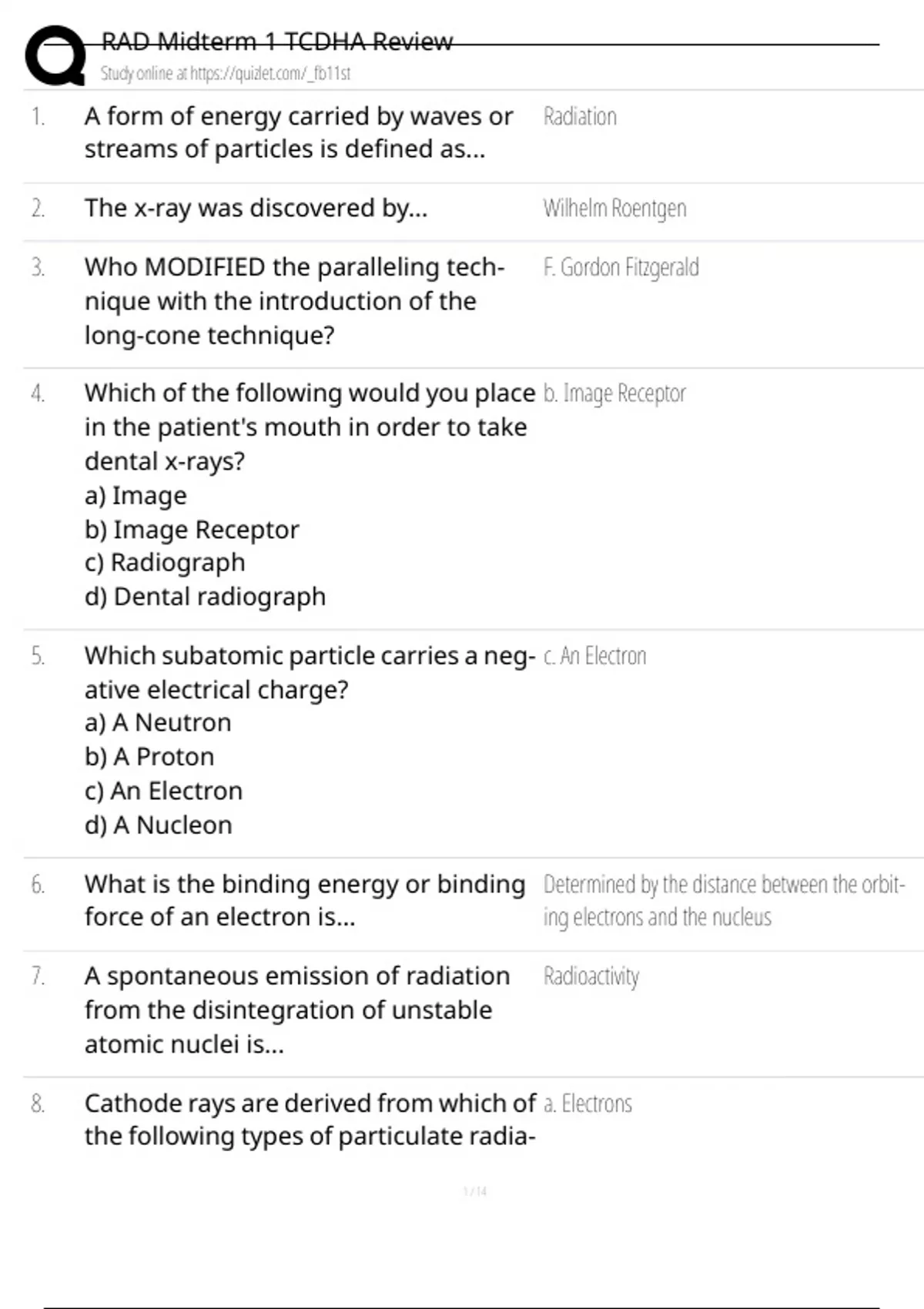Click the binding energy answer text
This screenshot has width=924, height=1309.
click(x=724, y=901)
